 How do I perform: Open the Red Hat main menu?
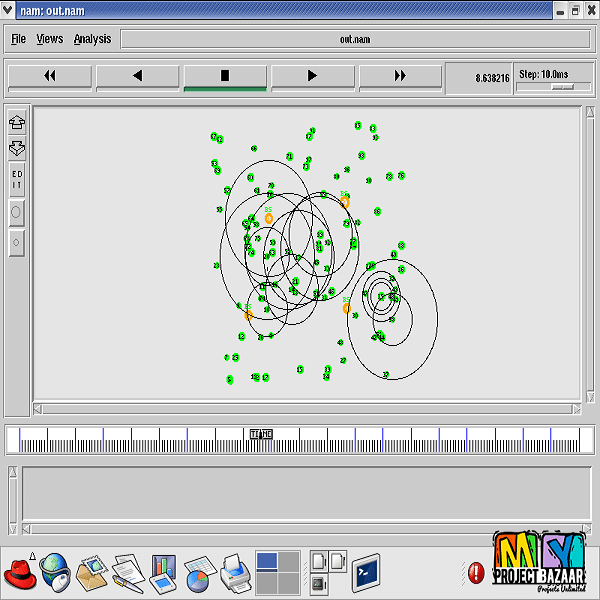pos(20,573)
